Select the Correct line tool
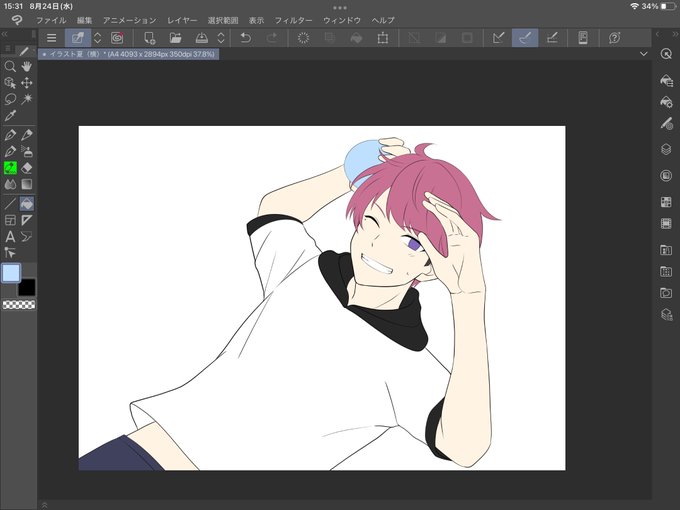 click(10, 252)
